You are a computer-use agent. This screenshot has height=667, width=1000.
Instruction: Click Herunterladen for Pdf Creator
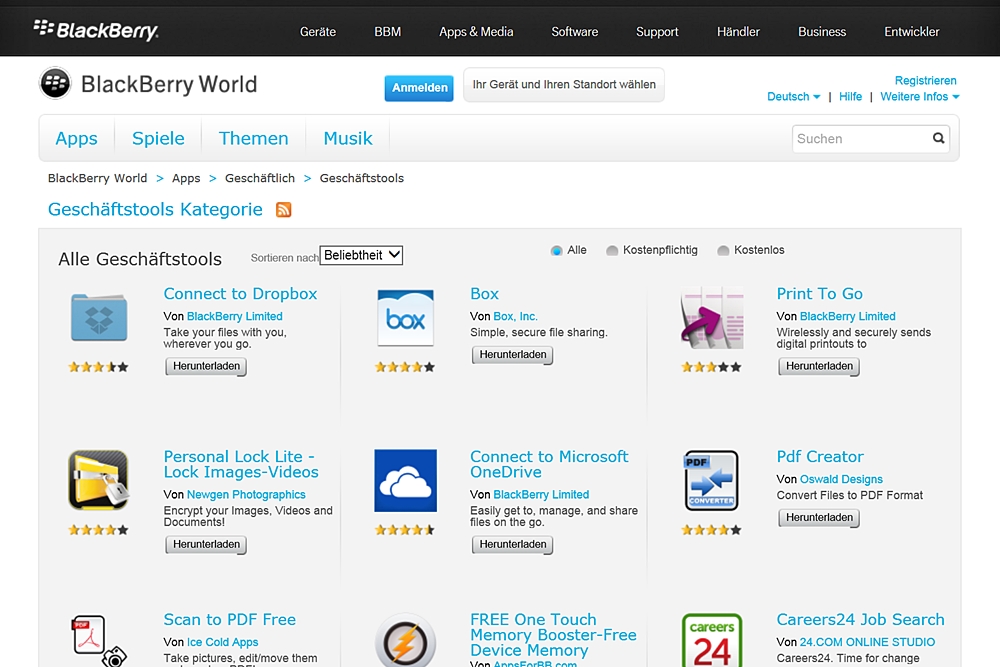pos(819,517)
